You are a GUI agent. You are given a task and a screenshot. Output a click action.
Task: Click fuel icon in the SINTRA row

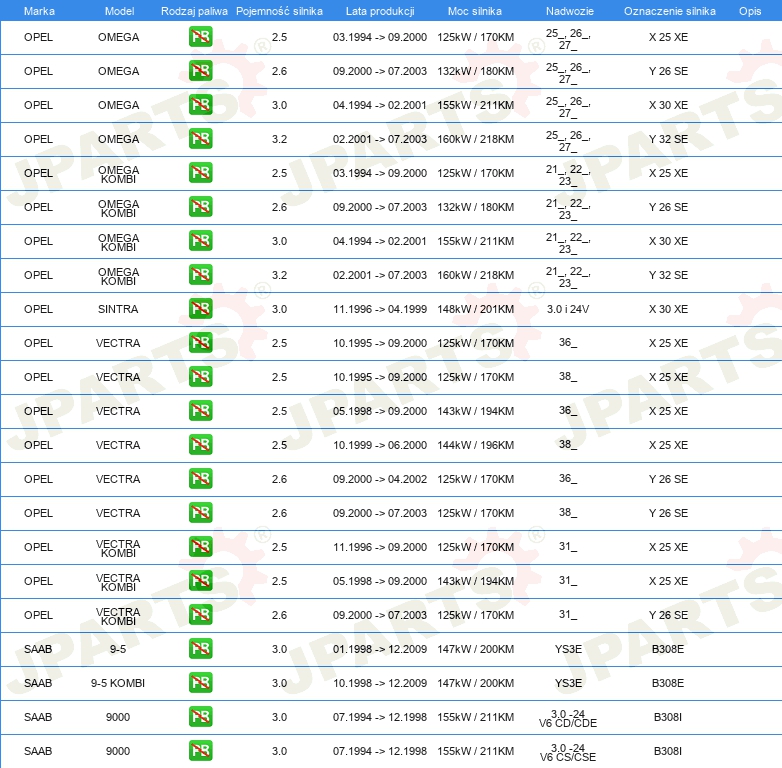pos(200,309)
